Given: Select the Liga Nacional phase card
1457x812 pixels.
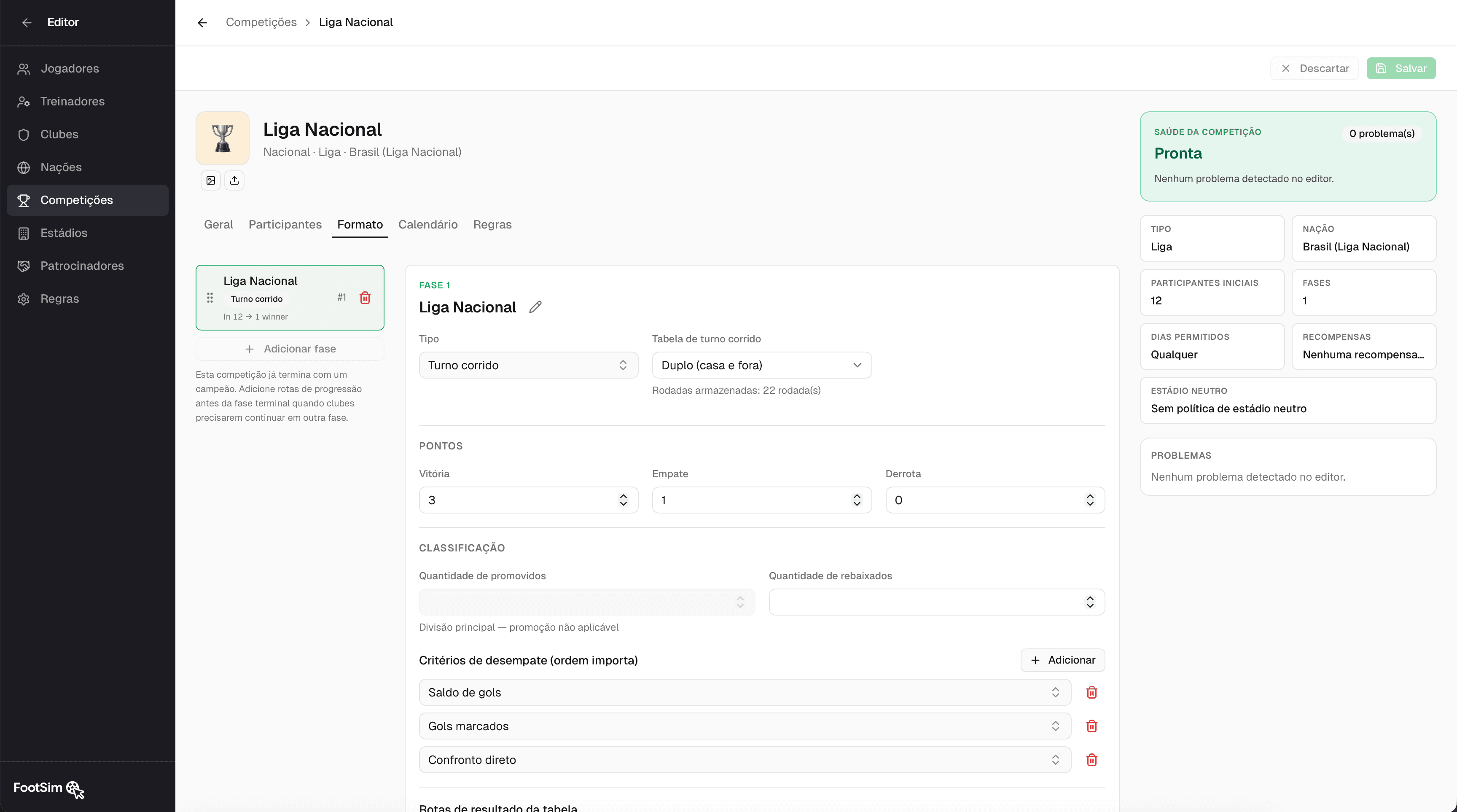Looking at the screenshot, I should pyautogui.click(x=290, y=297).
